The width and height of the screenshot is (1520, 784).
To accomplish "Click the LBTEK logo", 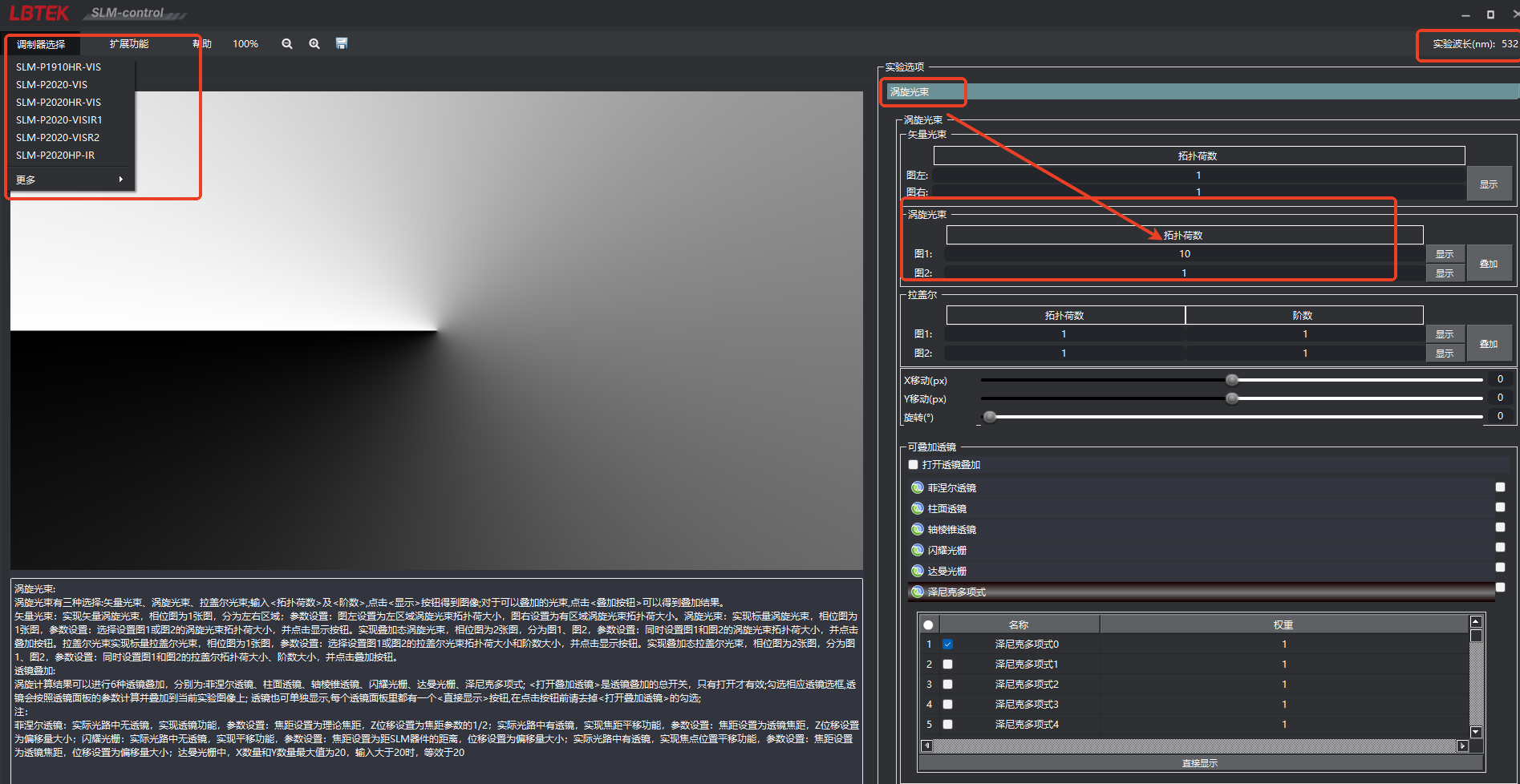I will pos(39,14).
